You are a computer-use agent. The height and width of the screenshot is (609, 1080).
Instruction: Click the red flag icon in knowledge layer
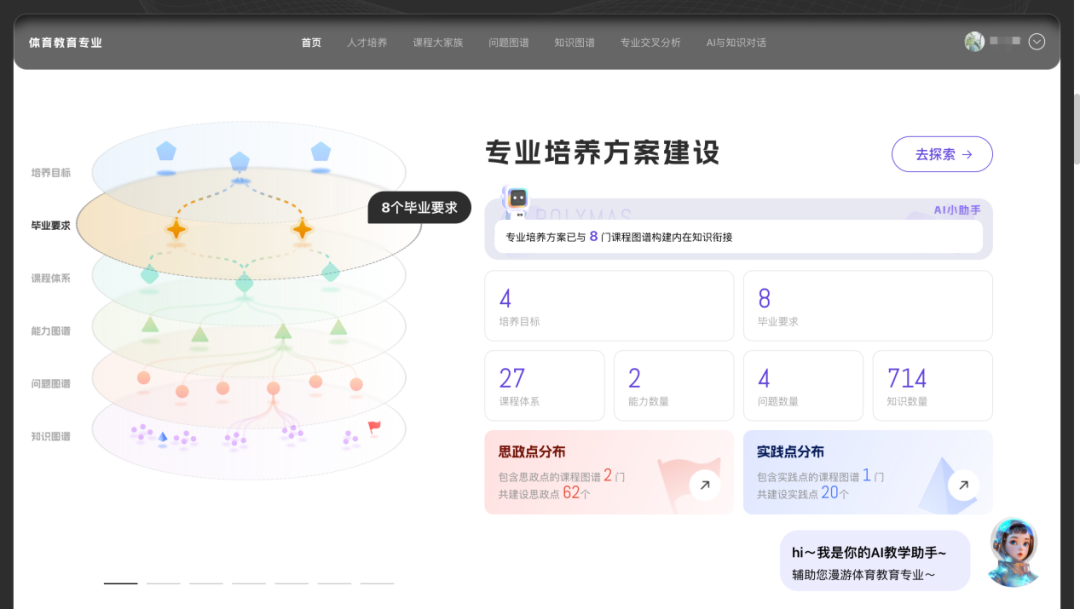click(374, 428)
